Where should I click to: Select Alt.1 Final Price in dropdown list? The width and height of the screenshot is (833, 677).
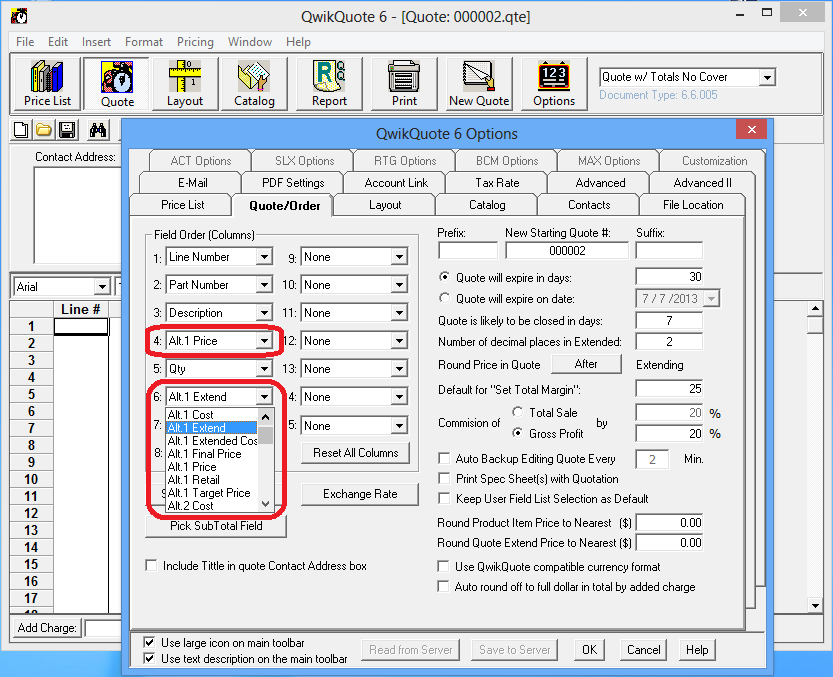[x=211, y=454]
